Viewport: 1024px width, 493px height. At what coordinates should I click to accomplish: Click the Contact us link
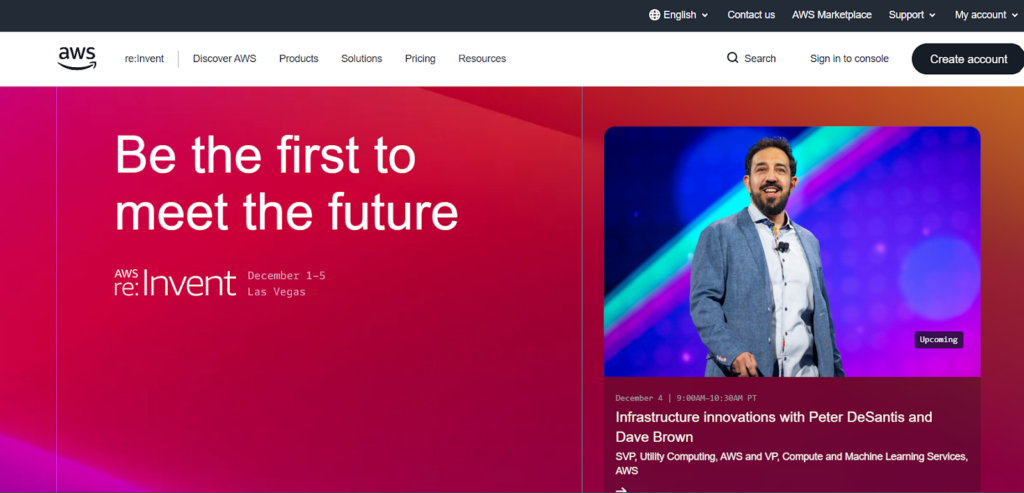[751, 15]
